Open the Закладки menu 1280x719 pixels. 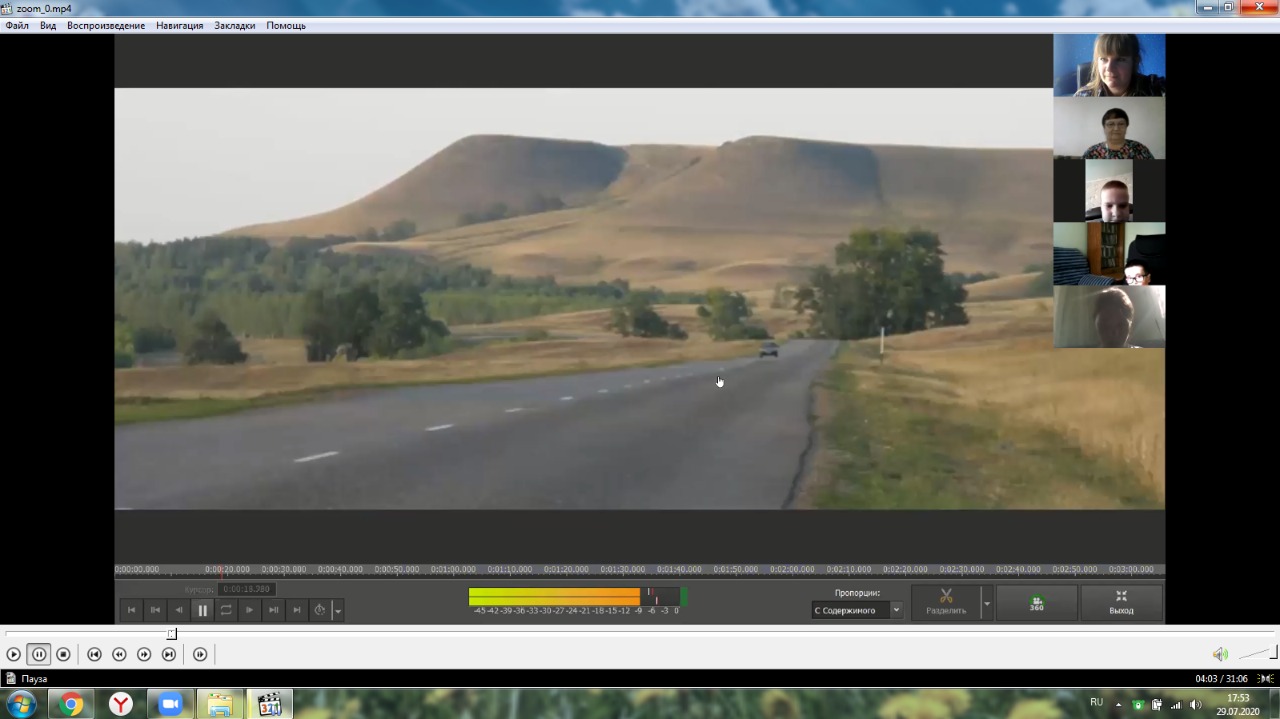pos(234,26)
